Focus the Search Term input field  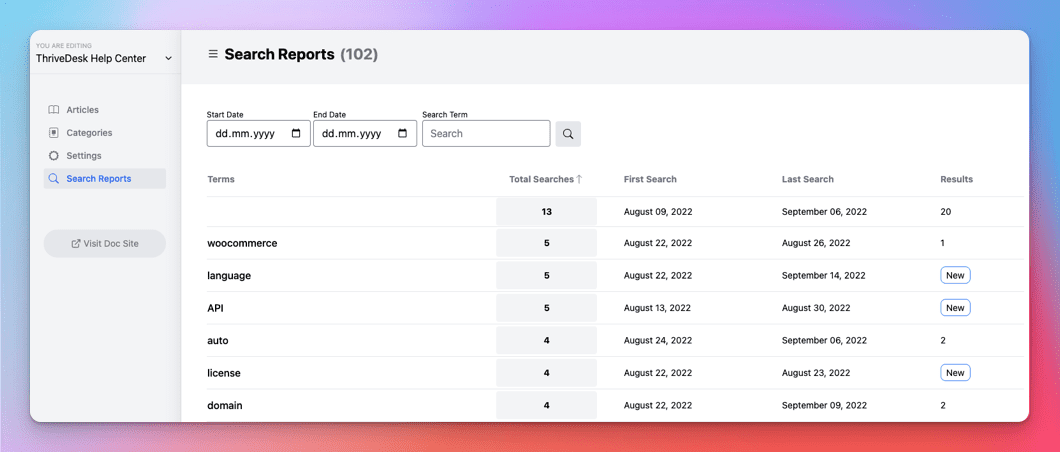486,134
